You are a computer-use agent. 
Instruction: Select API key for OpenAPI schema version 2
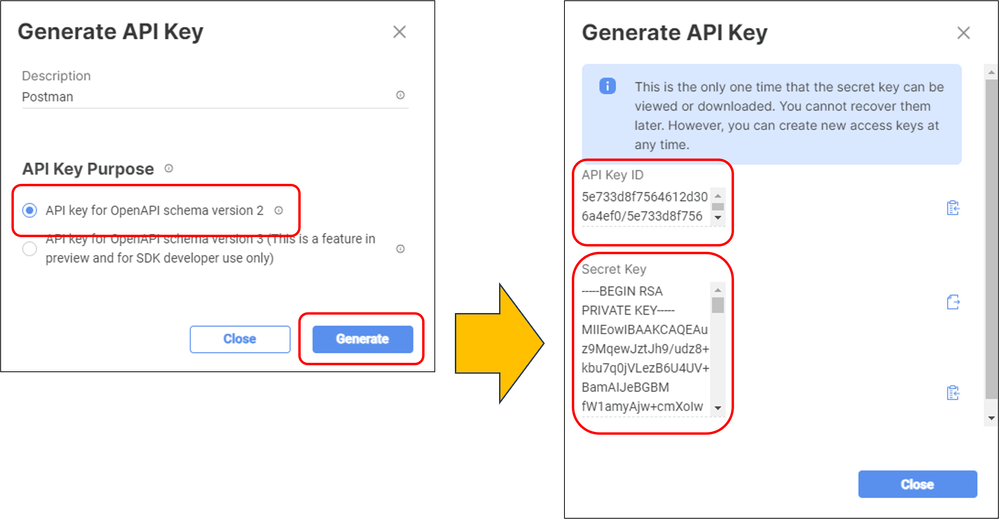[29, 210]
